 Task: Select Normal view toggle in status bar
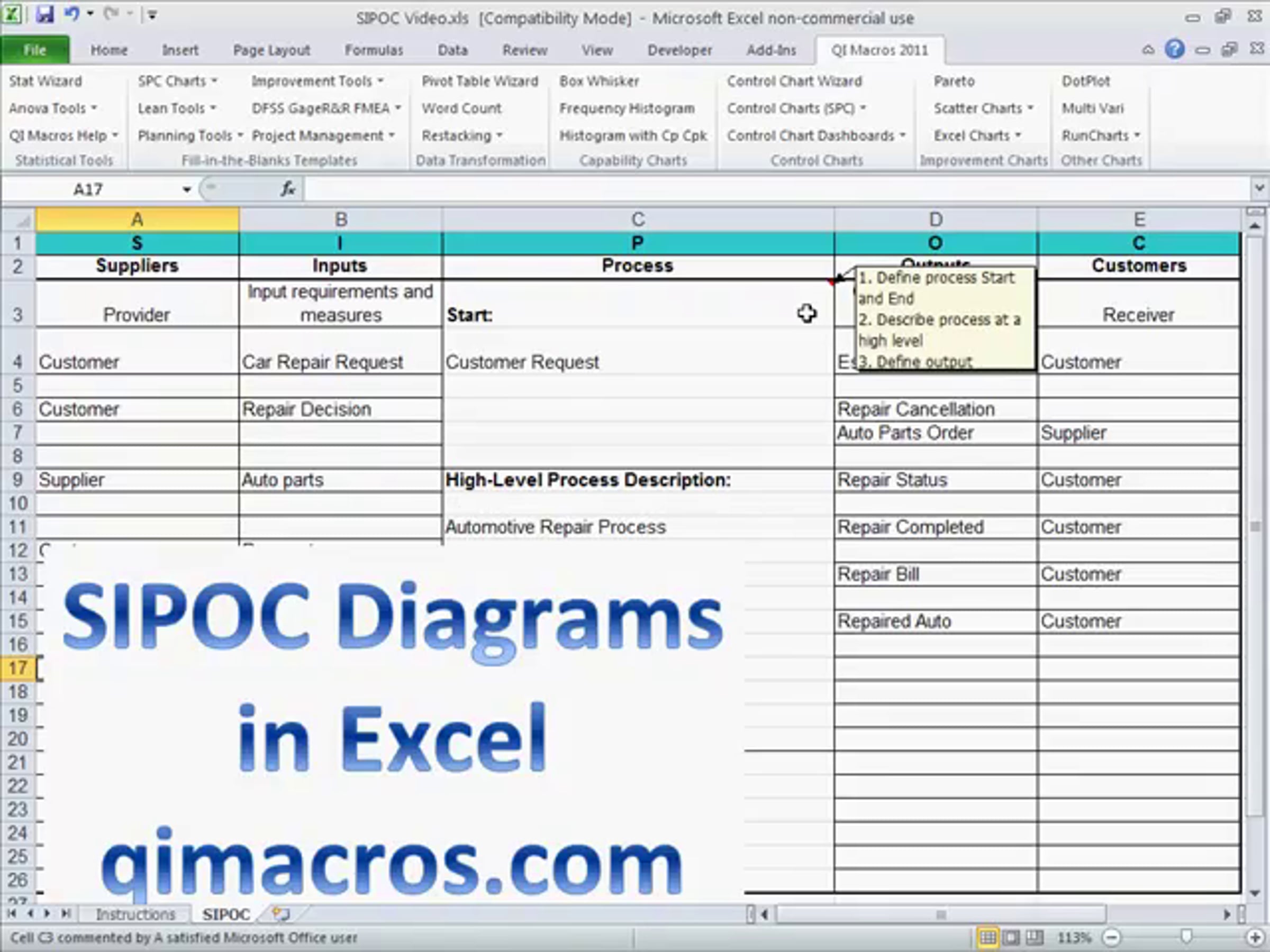[987, 938]
